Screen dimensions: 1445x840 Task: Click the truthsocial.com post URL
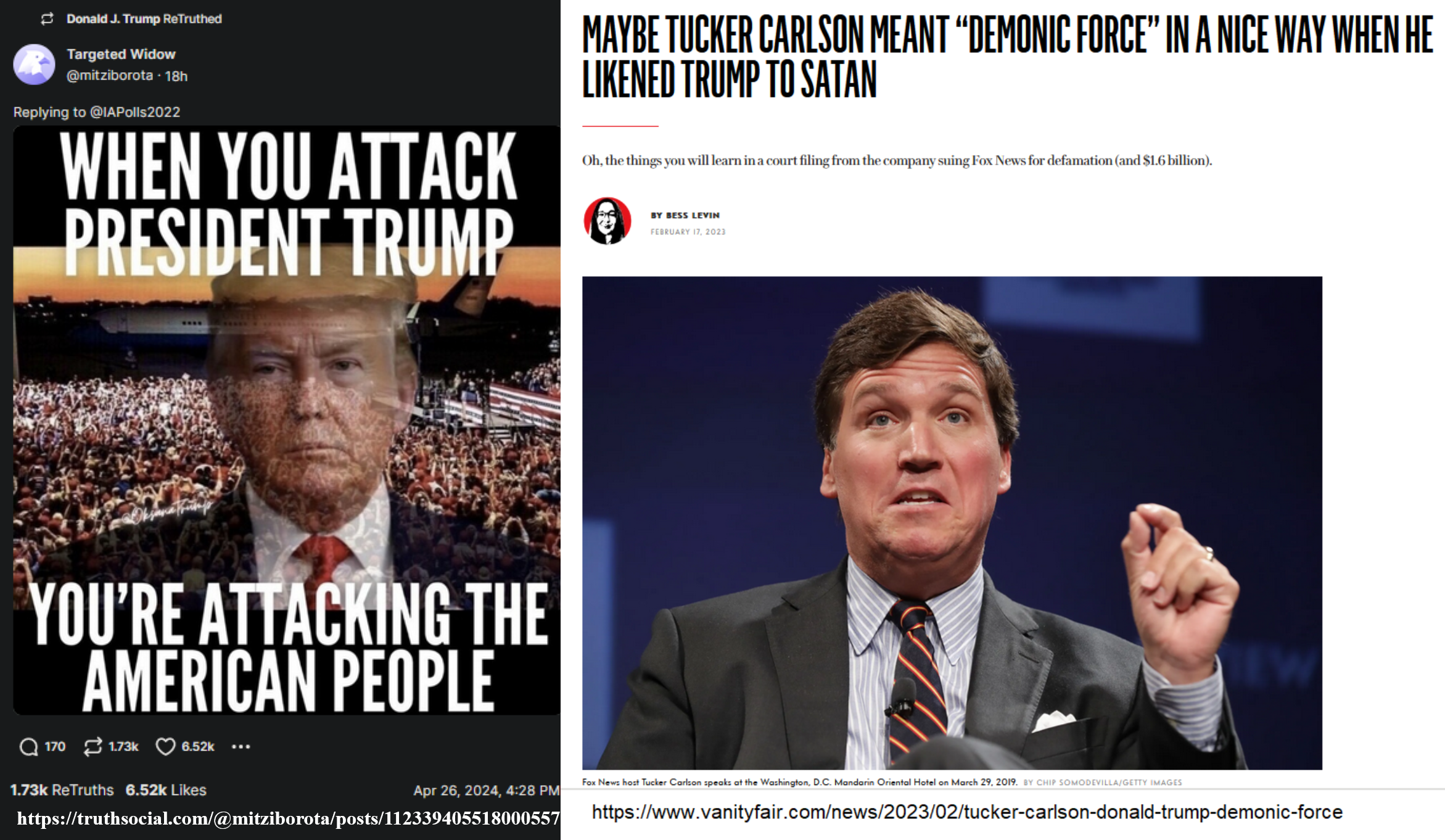click(x=288, y=818)
